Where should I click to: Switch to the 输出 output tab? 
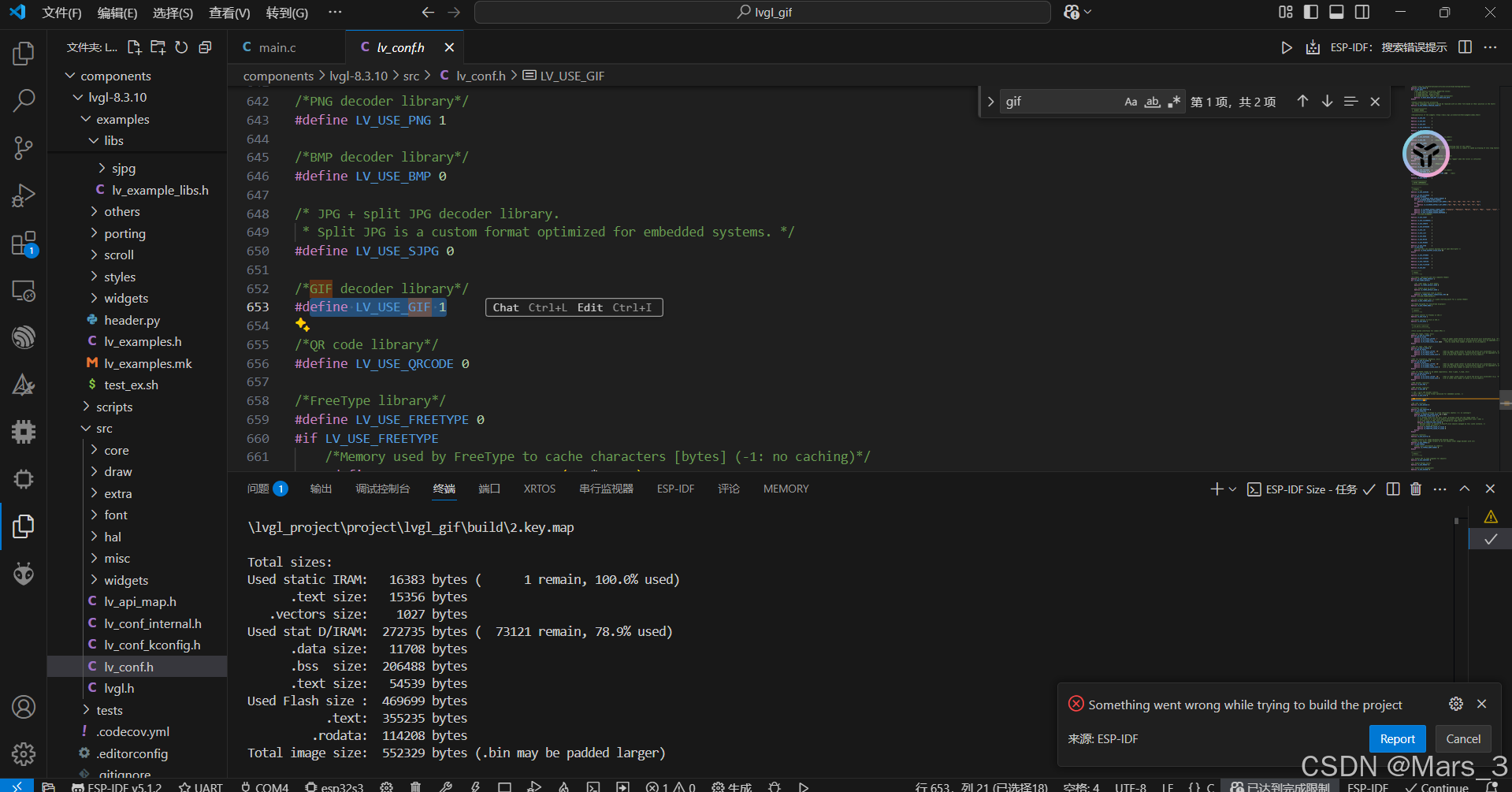pos(321,489)
